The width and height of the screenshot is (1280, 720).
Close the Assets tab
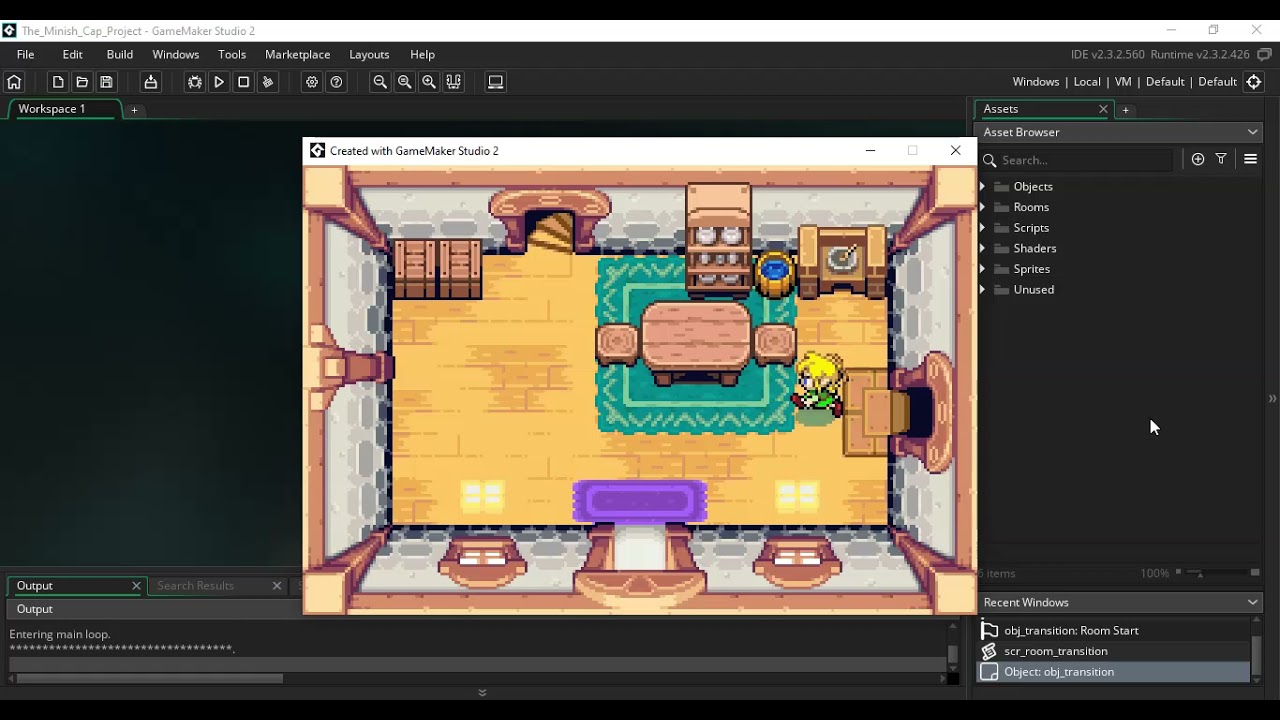click(1103, 109)
